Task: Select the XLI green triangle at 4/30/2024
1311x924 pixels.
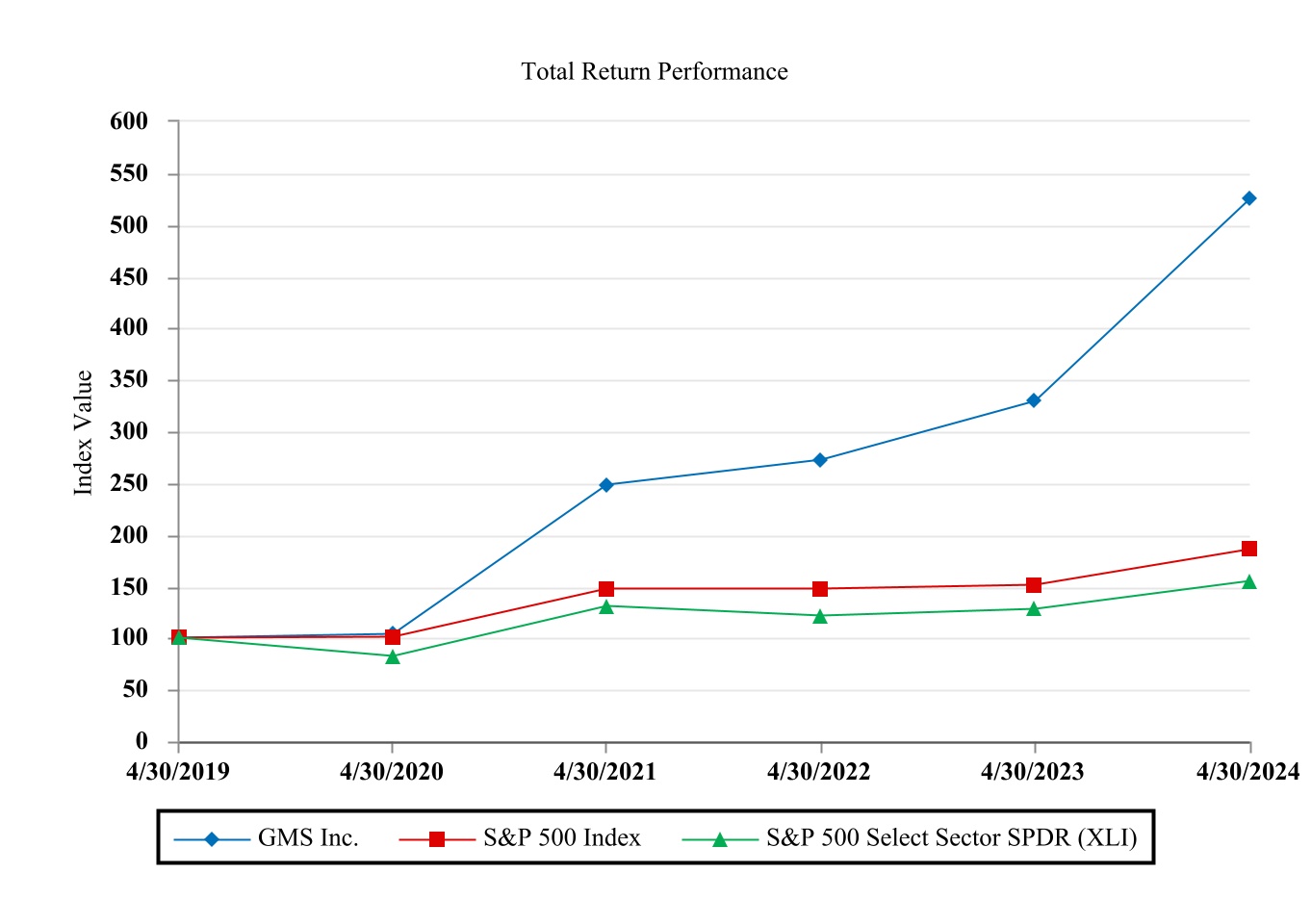Action: coord(1248,581)
